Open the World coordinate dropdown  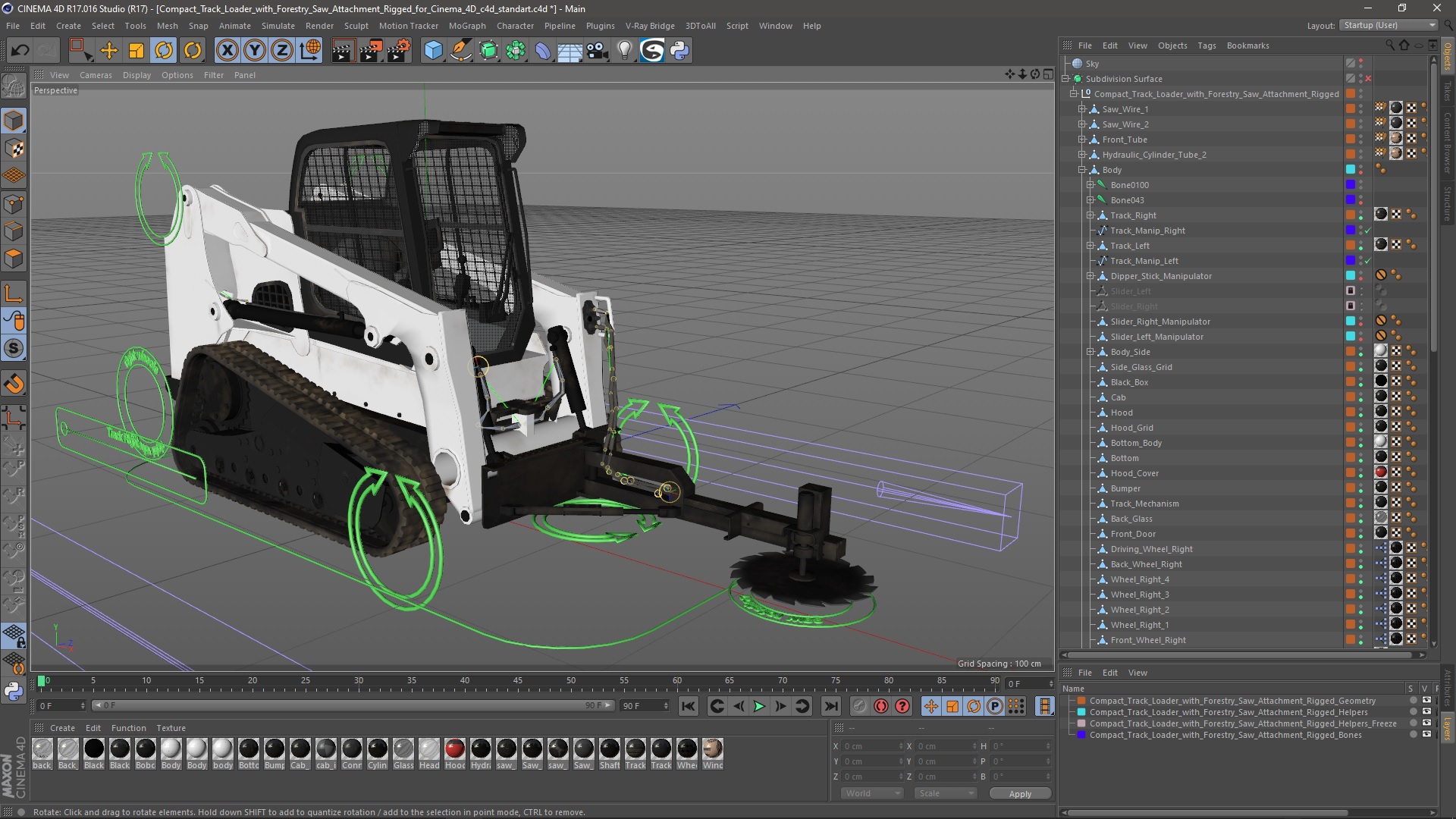coord(872,793)
